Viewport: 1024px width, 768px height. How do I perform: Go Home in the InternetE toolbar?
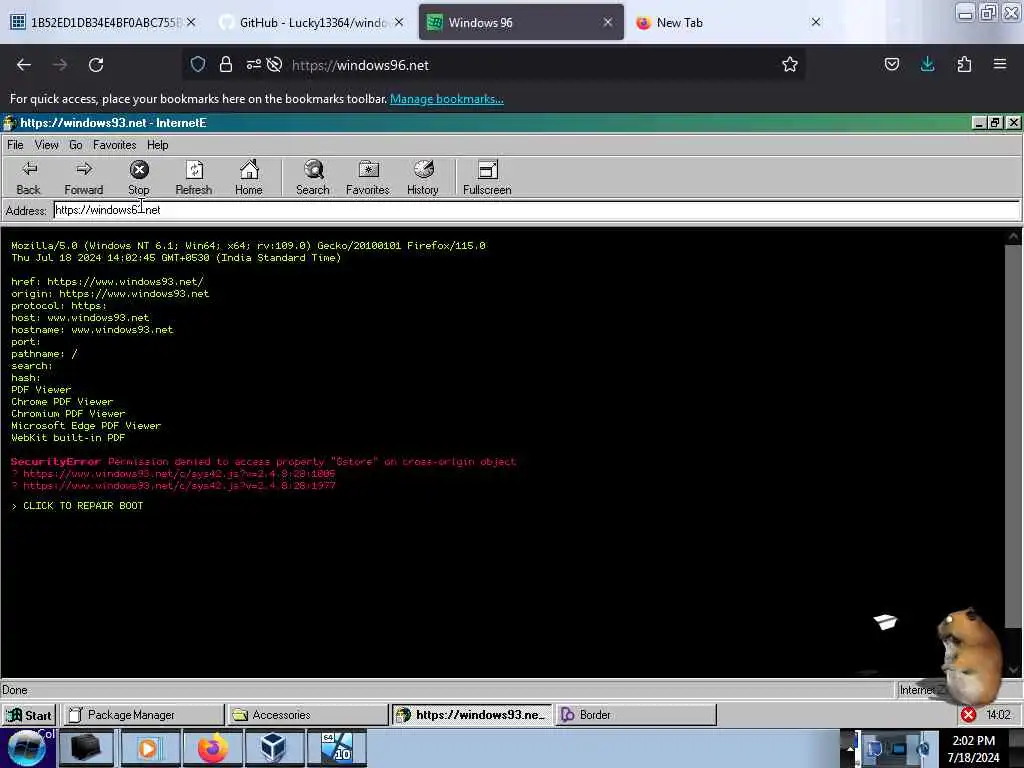249,178
